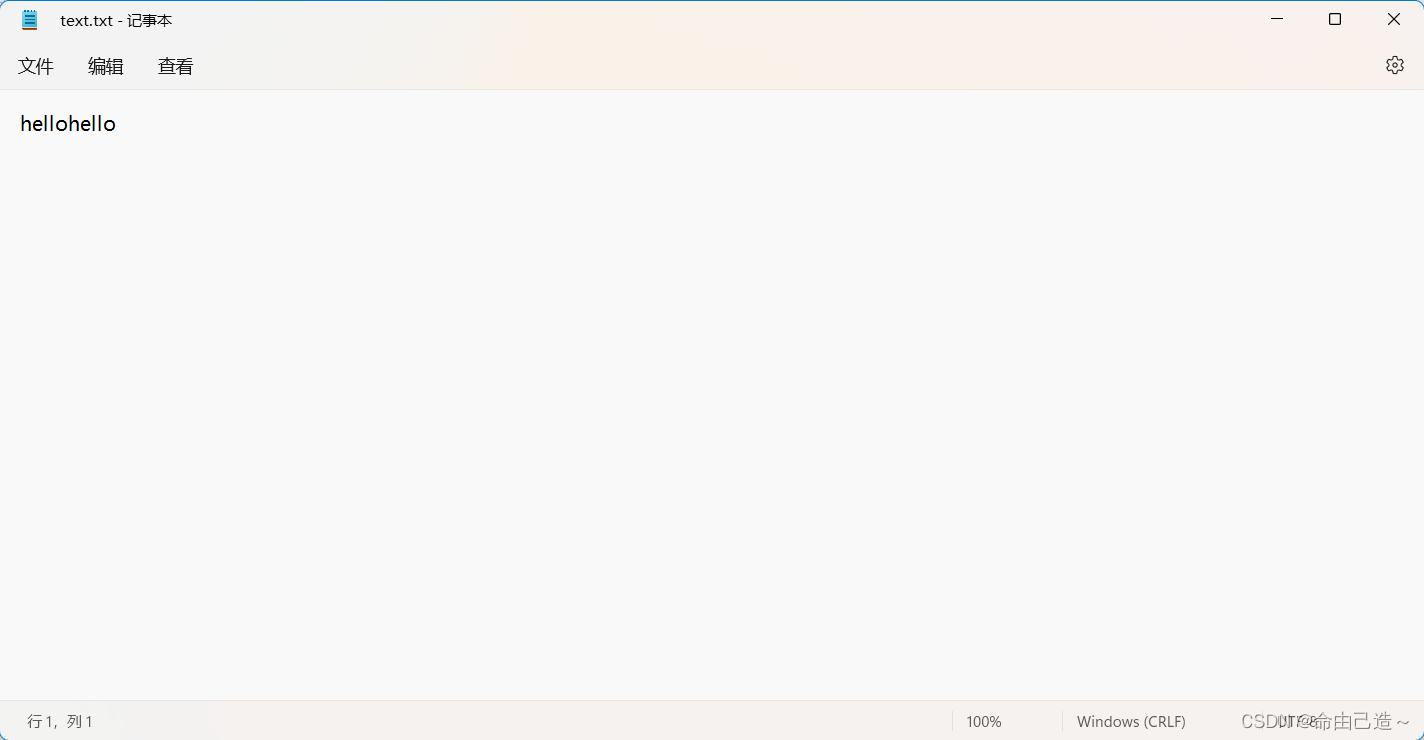Click blank menu bar space right of 查看

click(790, 66)
